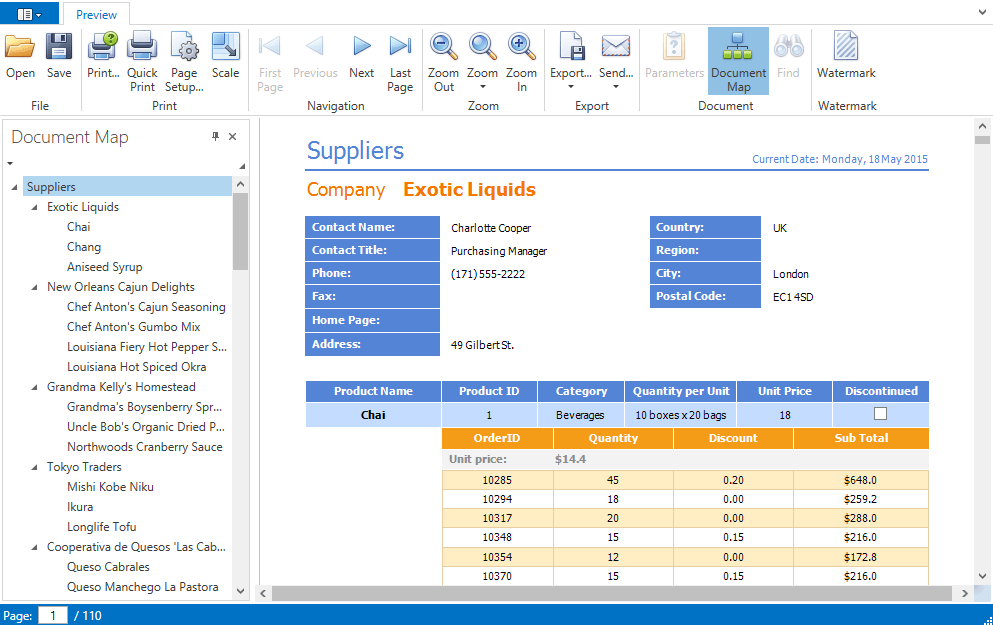Click the page number input field

tap(53, 615)
